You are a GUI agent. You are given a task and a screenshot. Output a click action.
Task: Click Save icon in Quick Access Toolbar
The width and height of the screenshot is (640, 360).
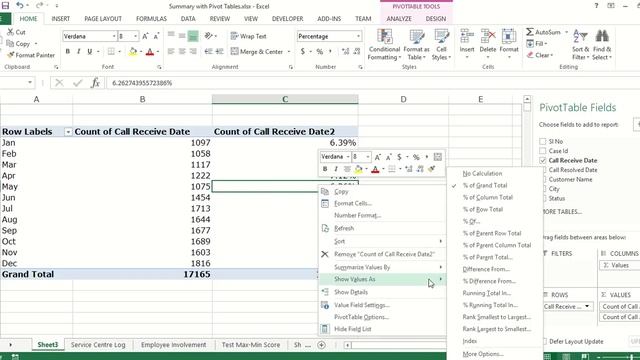click(x=5, y=6)
